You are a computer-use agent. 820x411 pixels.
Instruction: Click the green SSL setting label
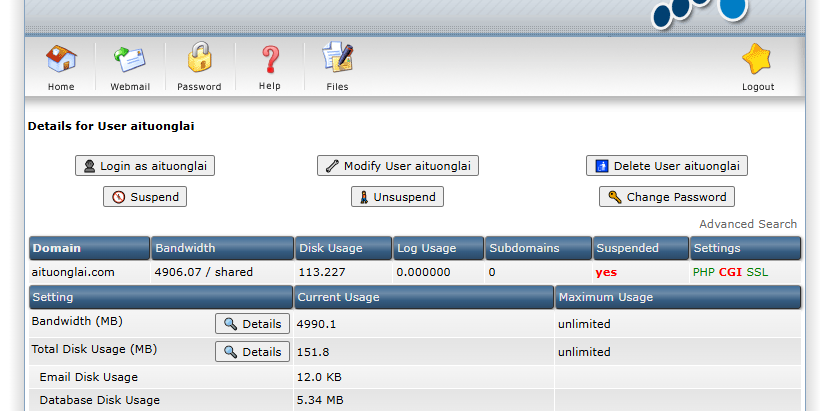tap(757, 272)
